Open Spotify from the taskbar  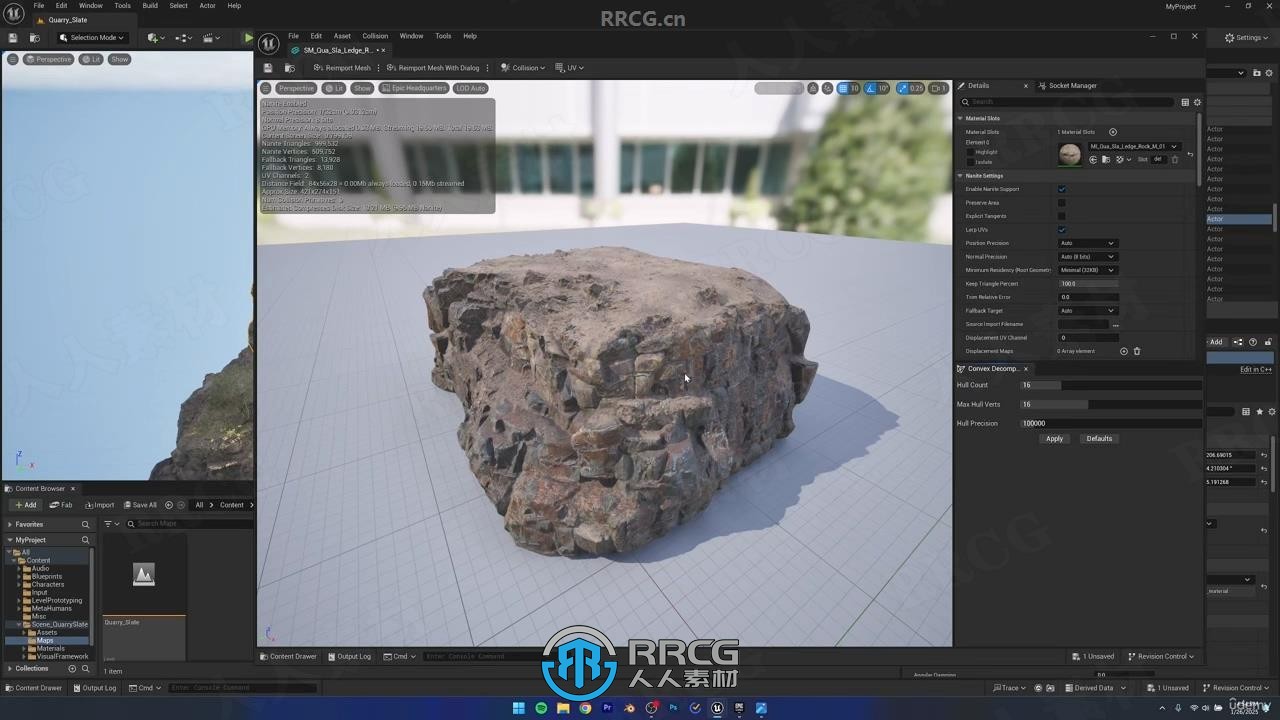pos(541,709)
